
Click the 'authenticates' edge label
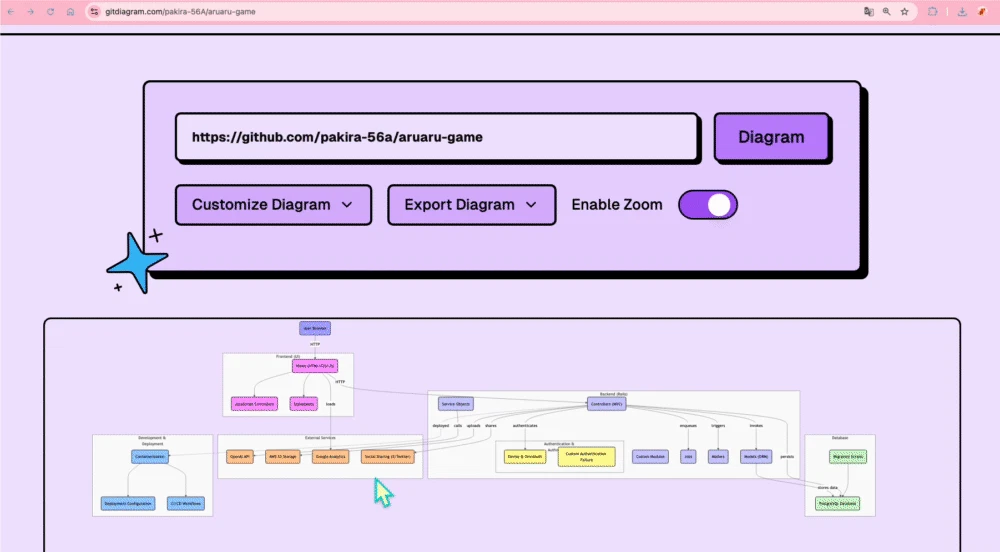pos(525,425)
